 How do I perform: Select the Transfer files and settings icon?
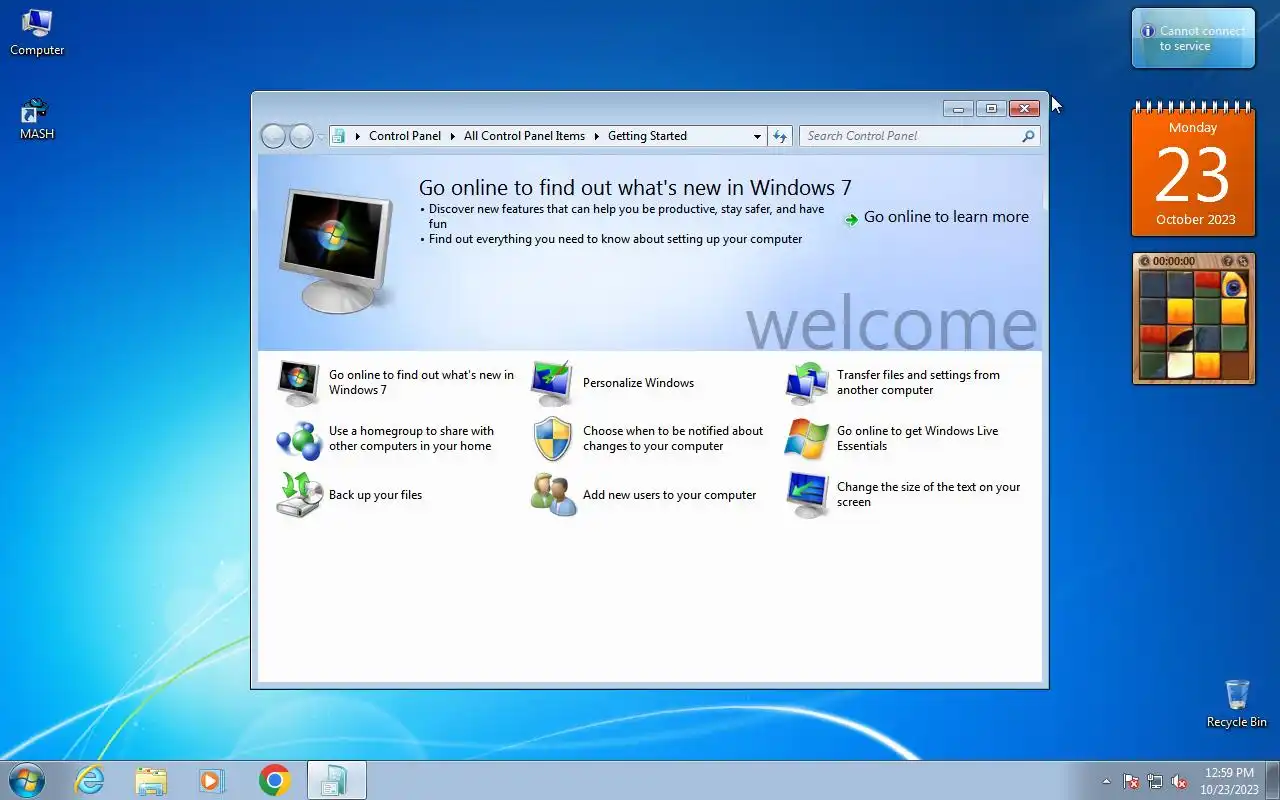click(807, 383)
